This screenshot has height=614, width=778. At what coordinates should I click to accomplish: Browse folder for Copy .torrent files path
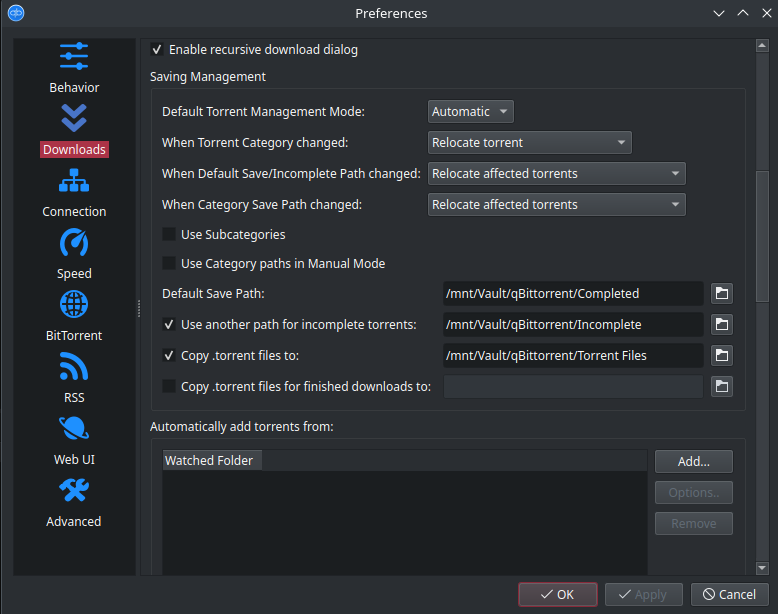pos(721,355)
